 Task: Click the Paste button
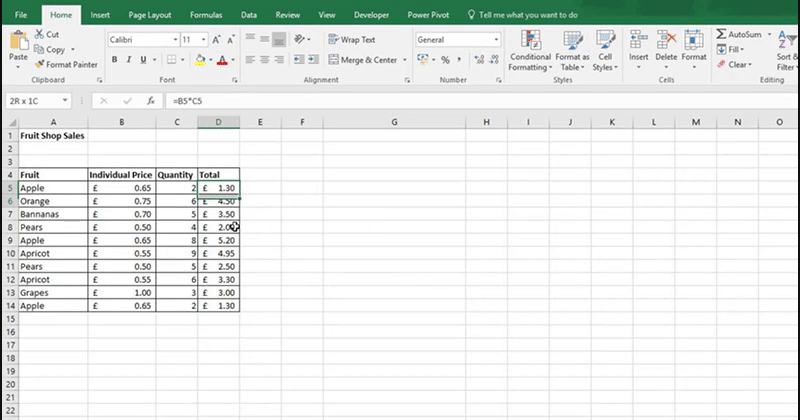[x=18, y=47]
